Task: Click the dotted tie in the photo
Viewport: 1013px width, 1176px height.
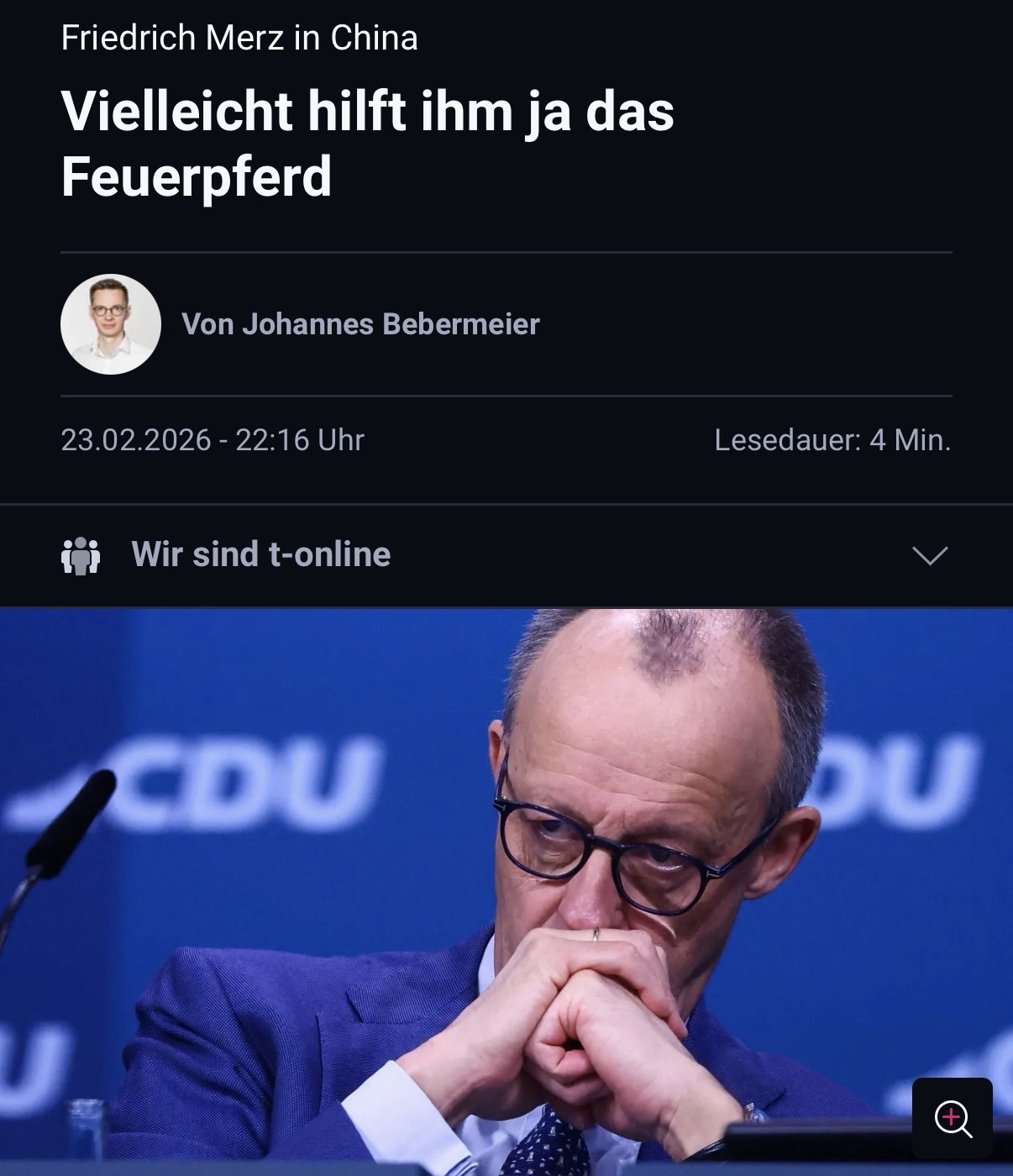Action: (x=550, y=1147)
